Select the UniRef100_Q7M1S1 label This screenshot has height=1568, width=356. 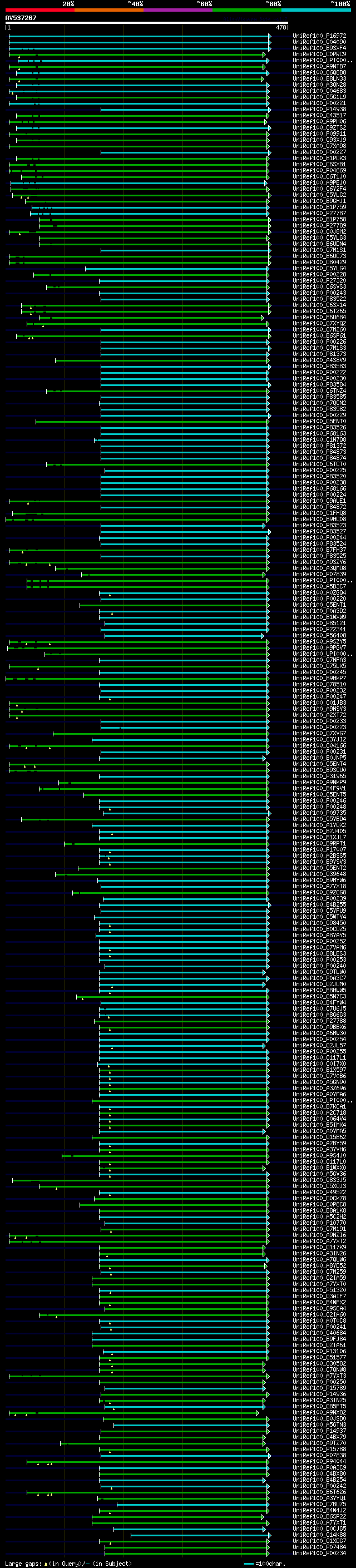(319, 250)
